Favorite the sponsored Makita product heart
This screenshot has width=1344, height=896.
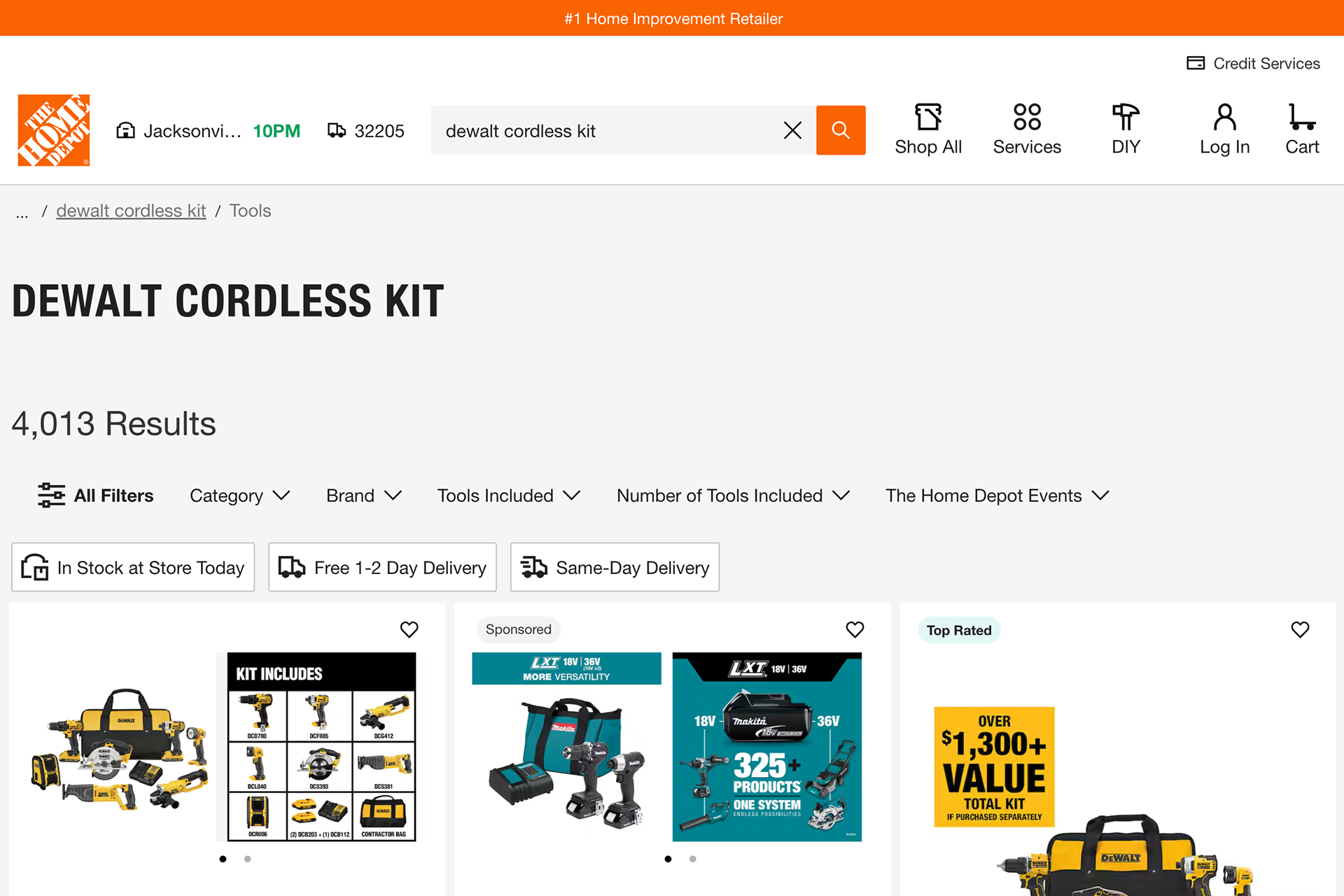[x=855, y=629]
